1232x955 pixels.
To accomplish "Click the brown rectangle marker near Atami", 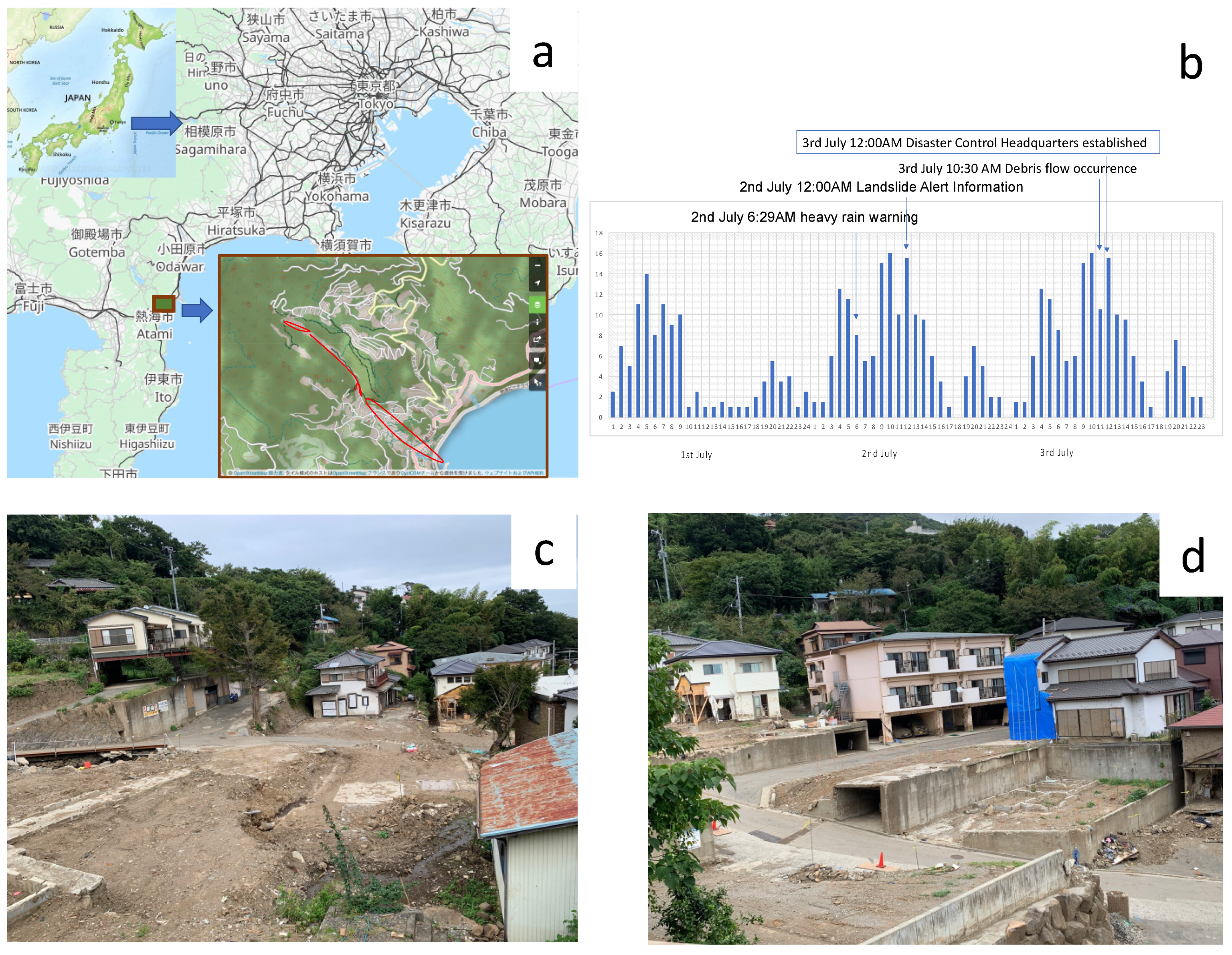I will (x=164, y=304).
